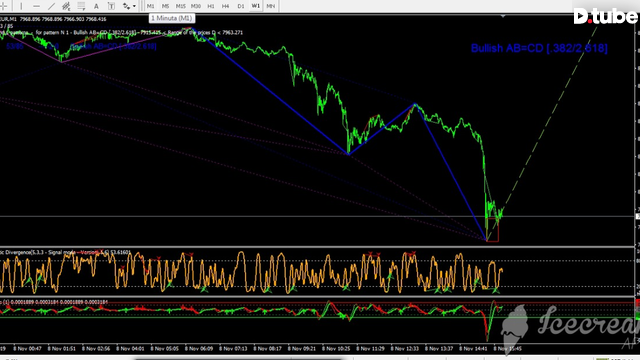Click the large Bullish AB=CD [.382/2.618] label
Screen dimensions: 640x360
pyautogui.click(x=539, y=48)
